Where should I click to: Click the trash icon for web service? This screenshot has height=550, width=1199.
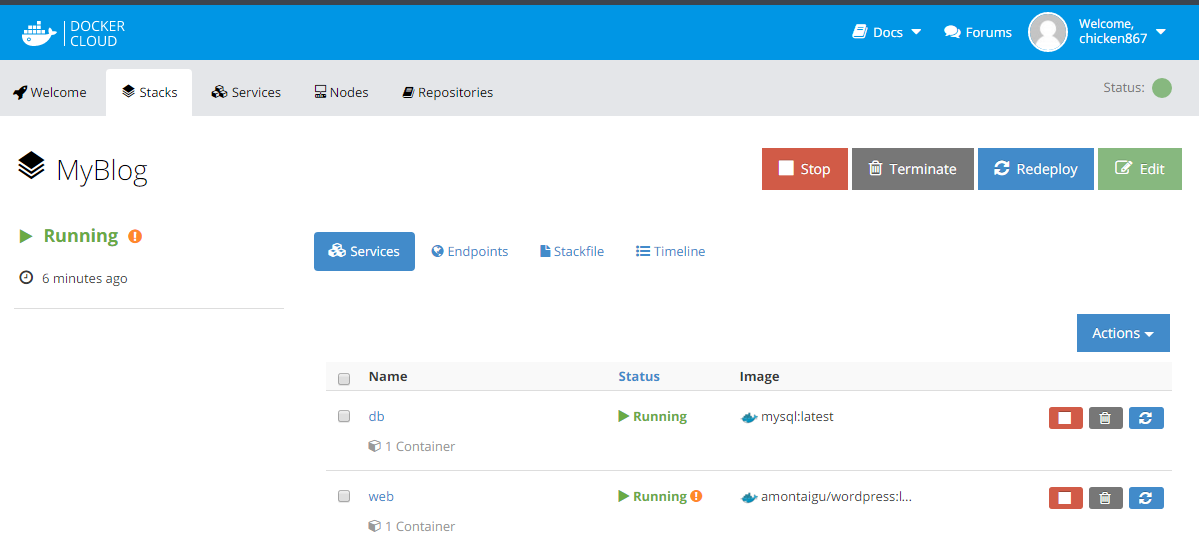pos(1105,498)
